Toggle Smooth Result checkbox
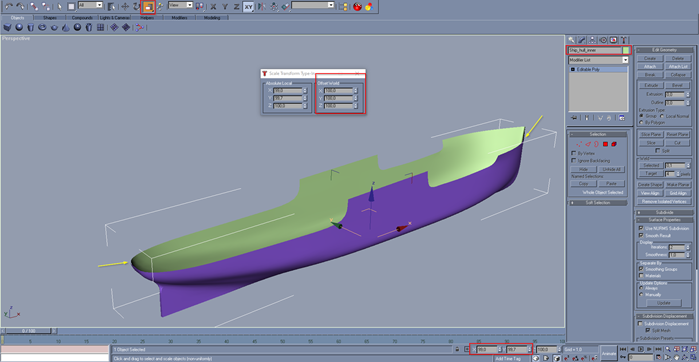 coord(641,235)
